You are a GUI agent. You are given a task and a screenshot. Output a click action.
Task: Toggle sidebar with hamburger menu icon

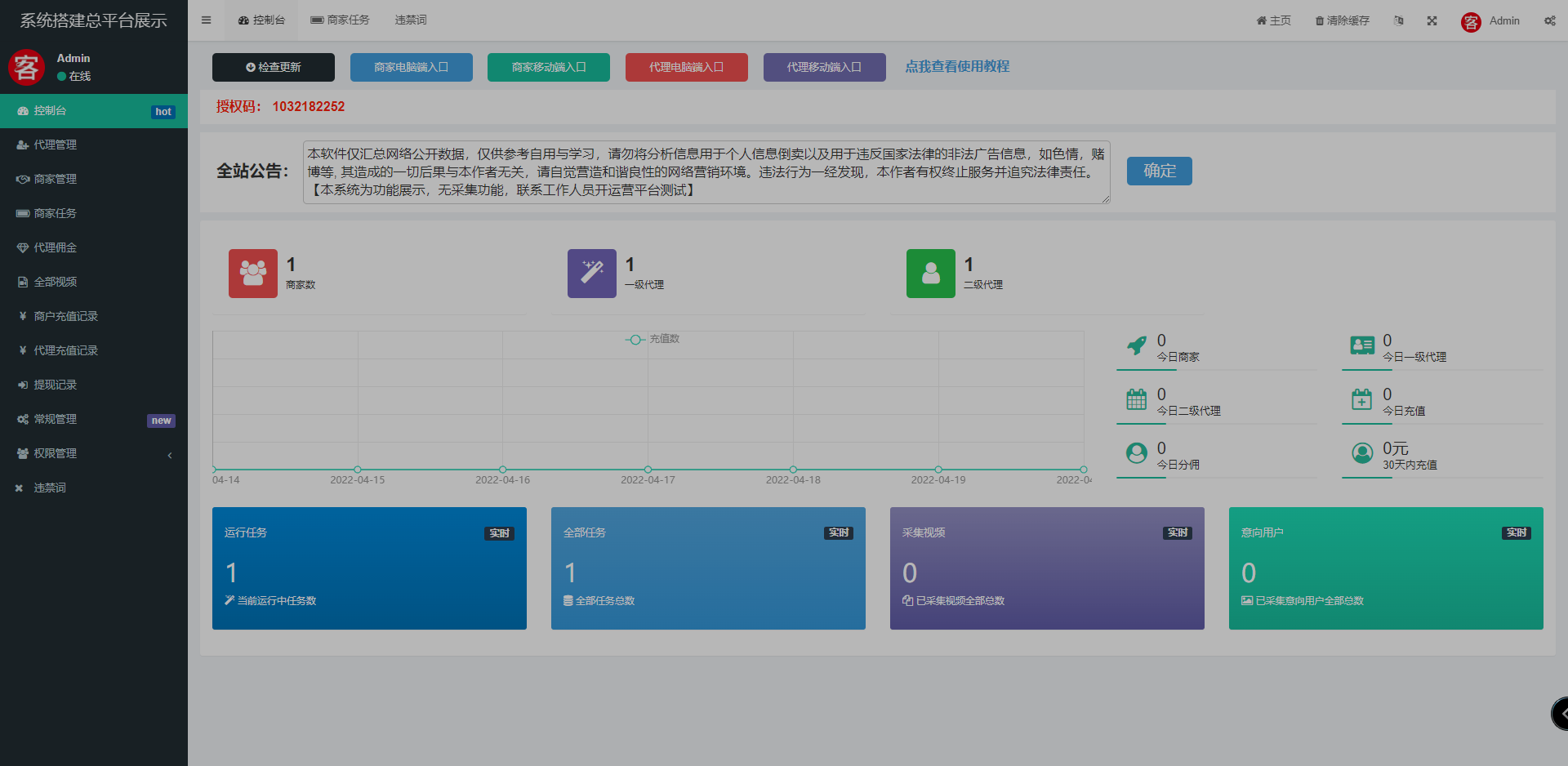click(x=206, y=20)
